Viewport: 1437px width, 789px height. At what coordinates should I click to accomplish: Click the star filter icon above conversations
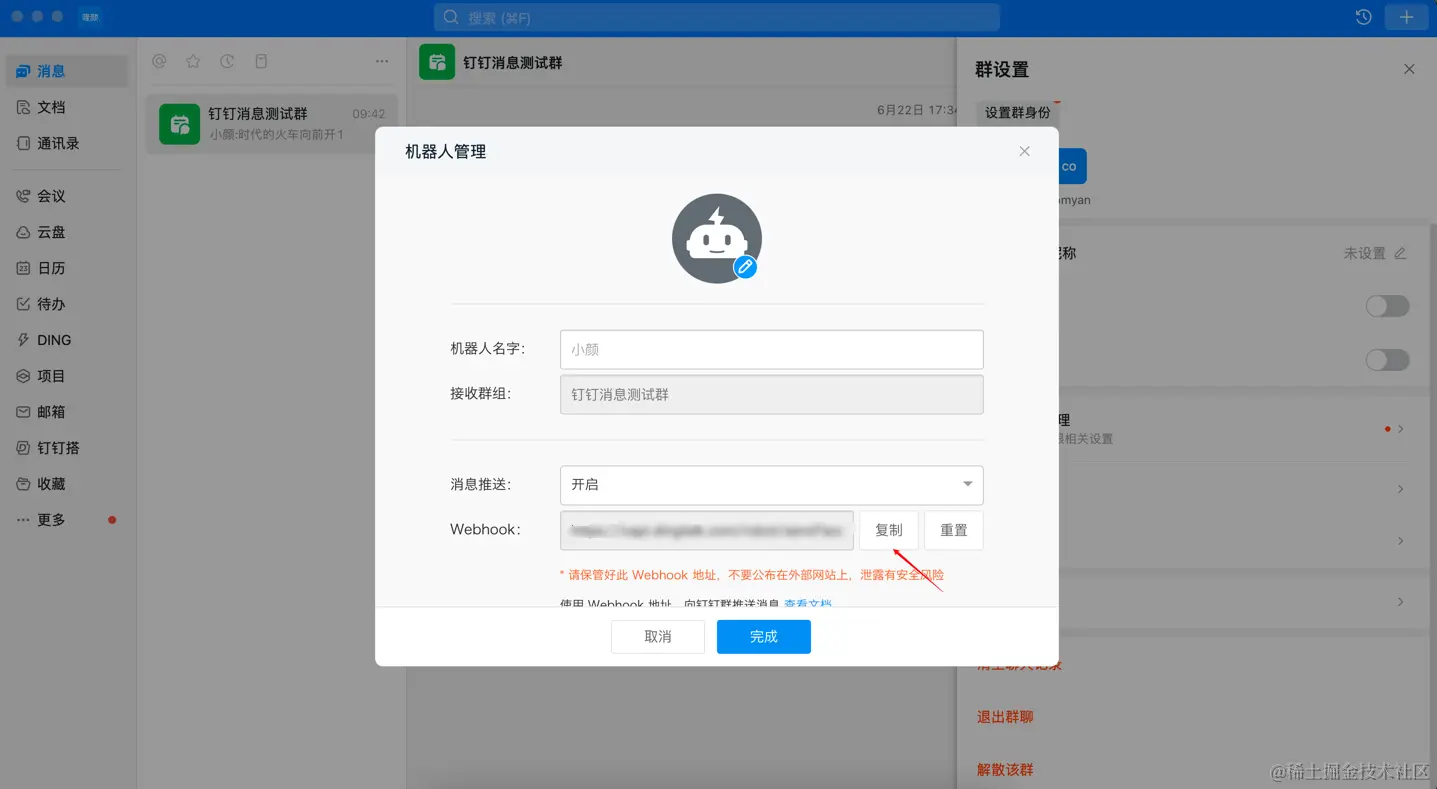[x=193, y=61]
